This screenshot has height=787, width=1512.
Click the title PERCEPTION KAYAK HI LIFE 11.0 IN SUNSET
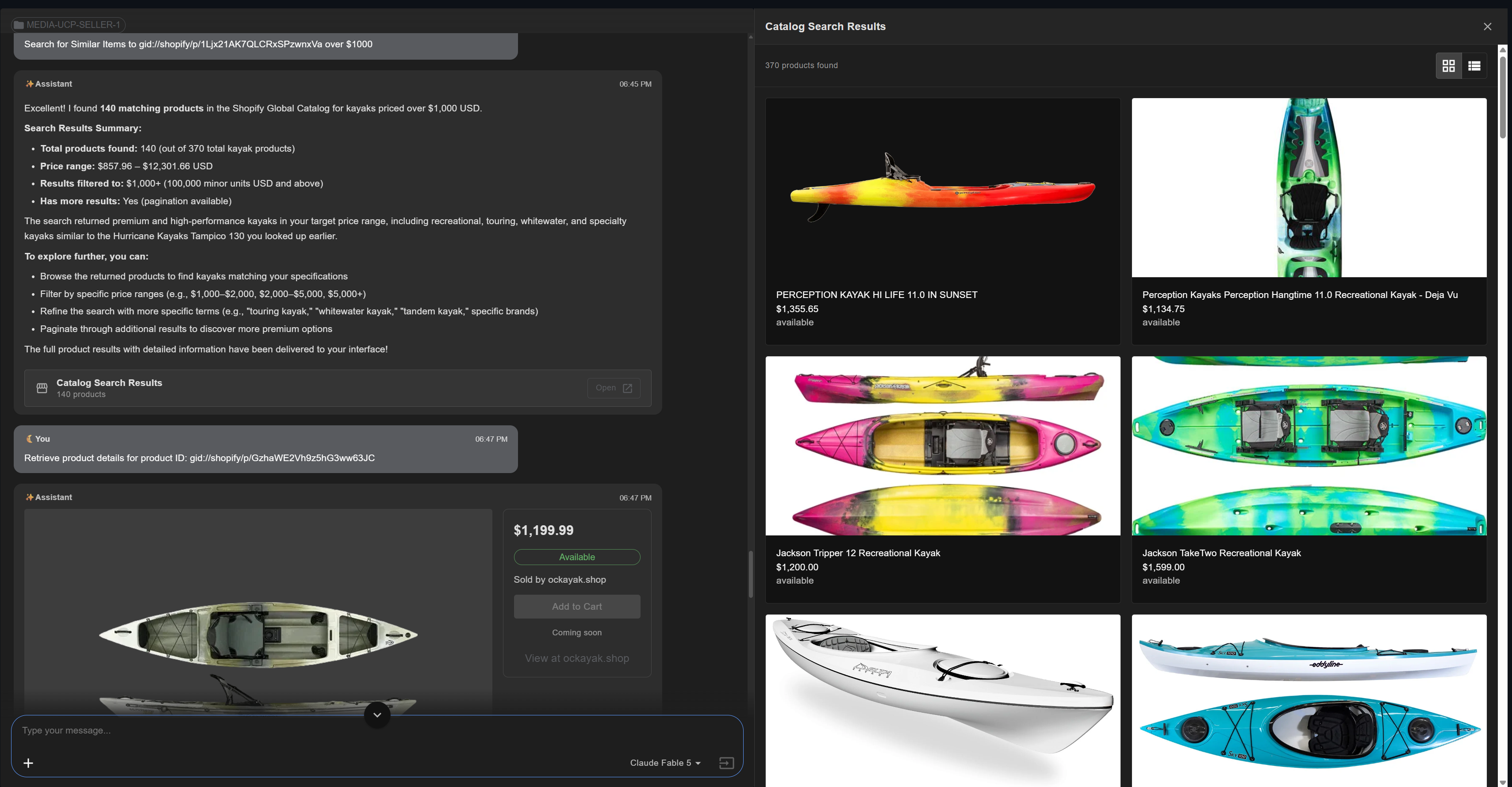click(x=876, y=294)
